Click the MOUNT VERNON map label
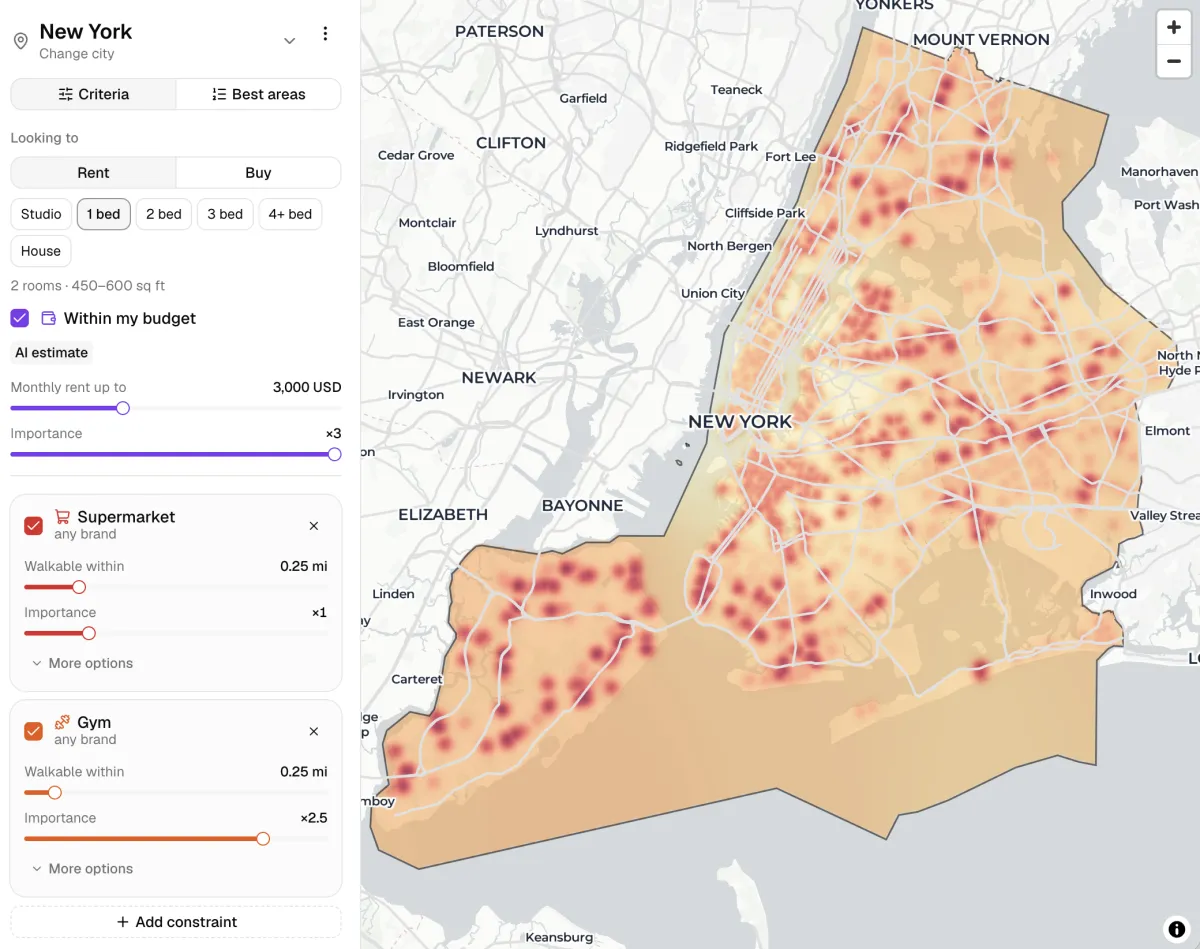1200x949 pixels. point(981,40)
